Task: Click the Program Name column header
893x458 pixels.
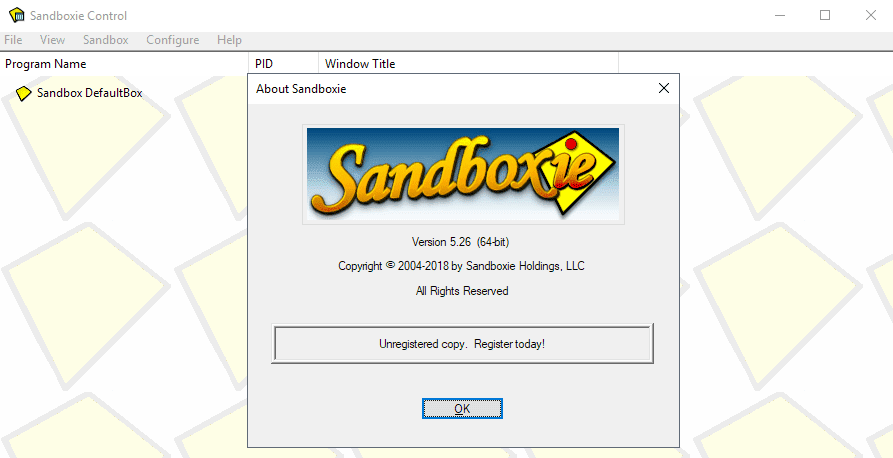Action: coord(46,64)
